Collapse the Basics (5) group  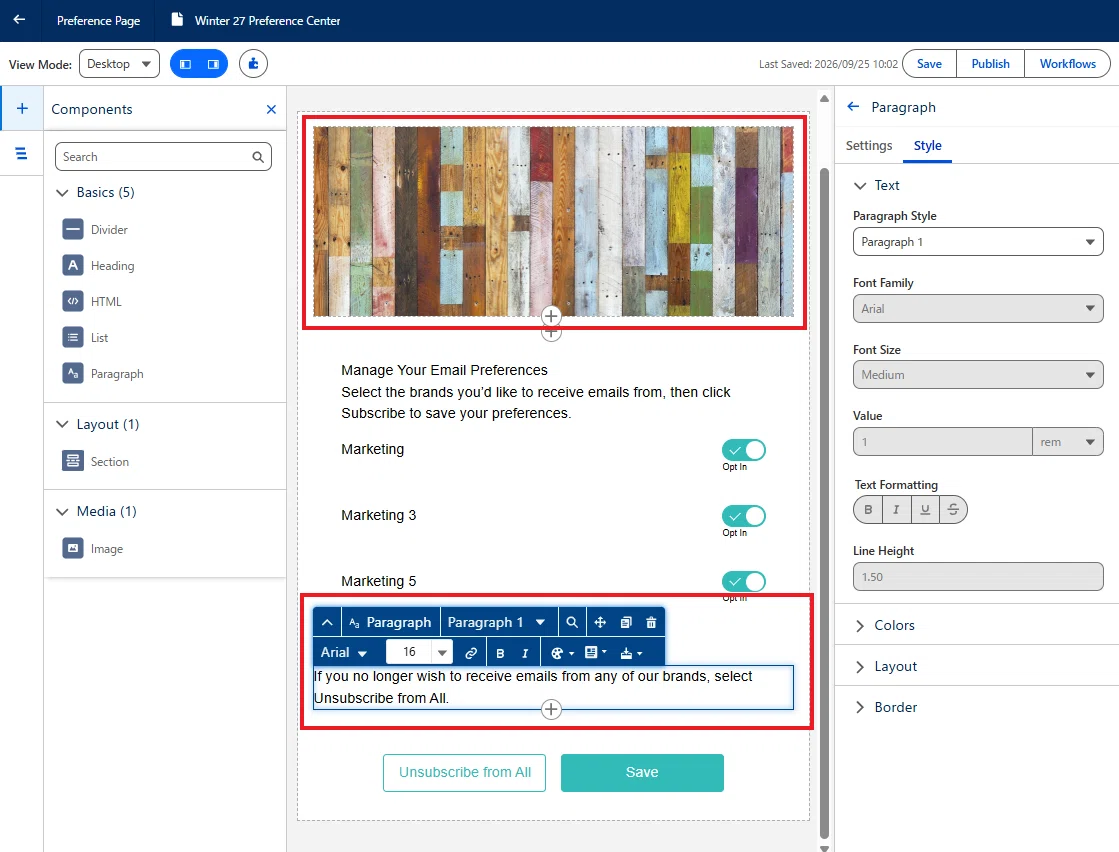point(62,193)
